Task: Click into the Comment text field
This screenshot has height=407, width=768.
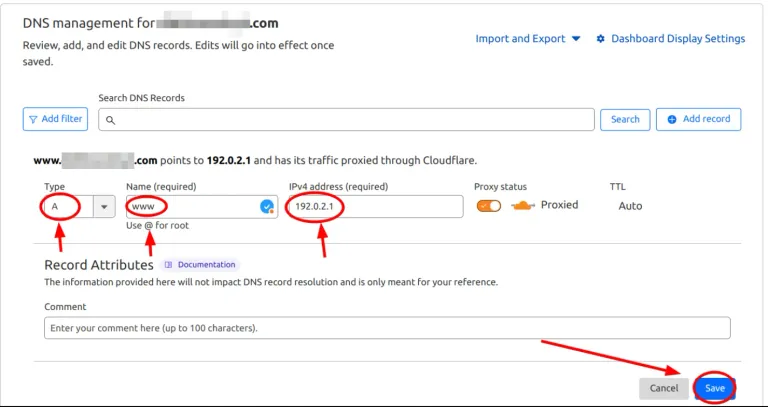Action: tap(387, 328)
